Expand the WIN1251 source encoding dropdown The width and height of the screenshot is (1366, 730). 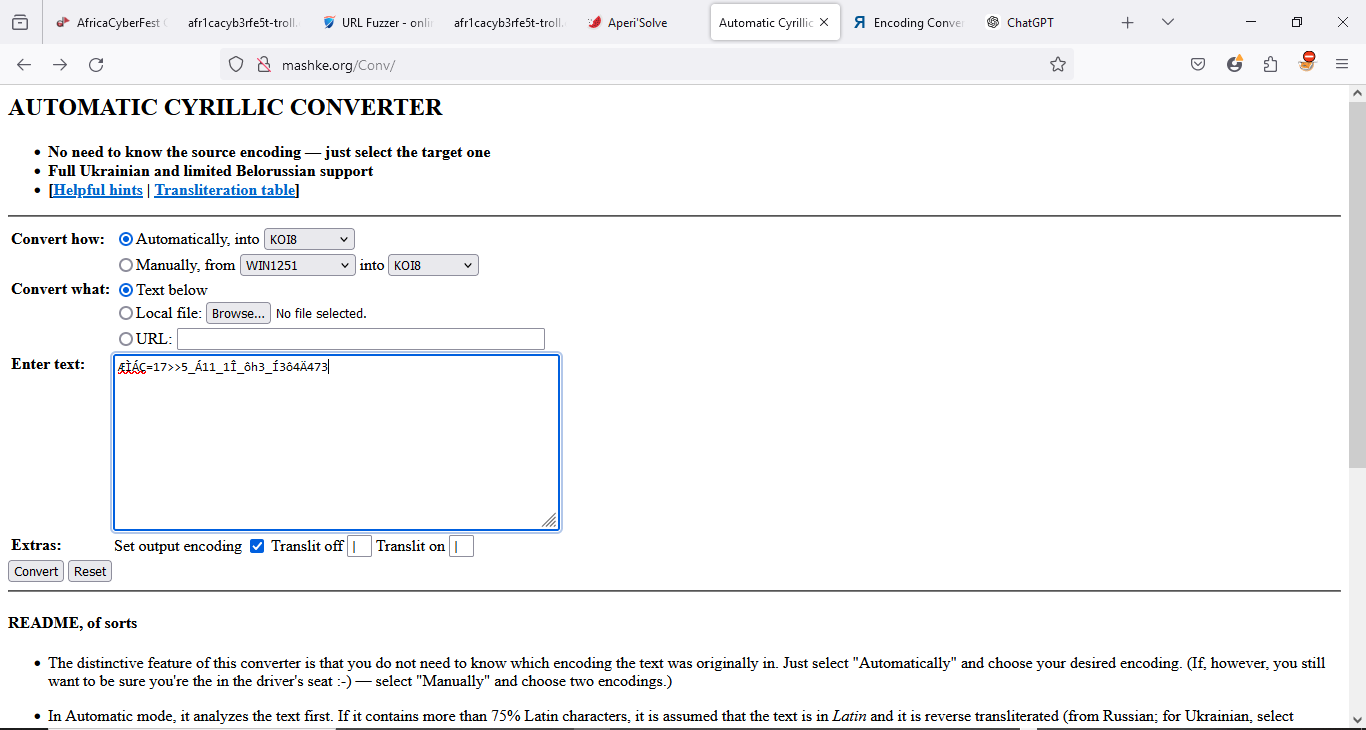tap(298, 265)
